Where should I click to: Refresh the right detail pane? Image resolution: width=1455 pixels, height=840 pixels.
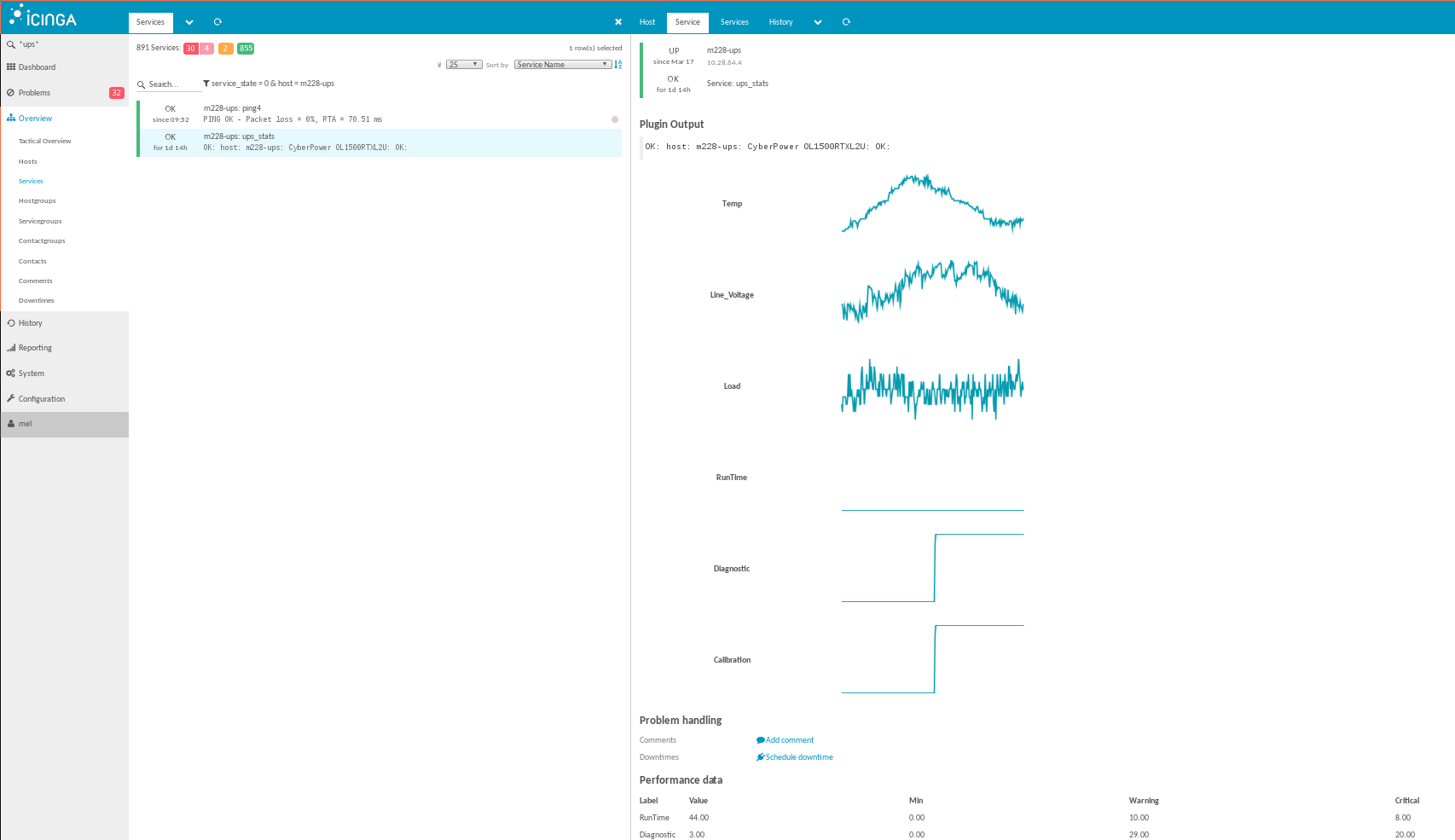point(846,22)
